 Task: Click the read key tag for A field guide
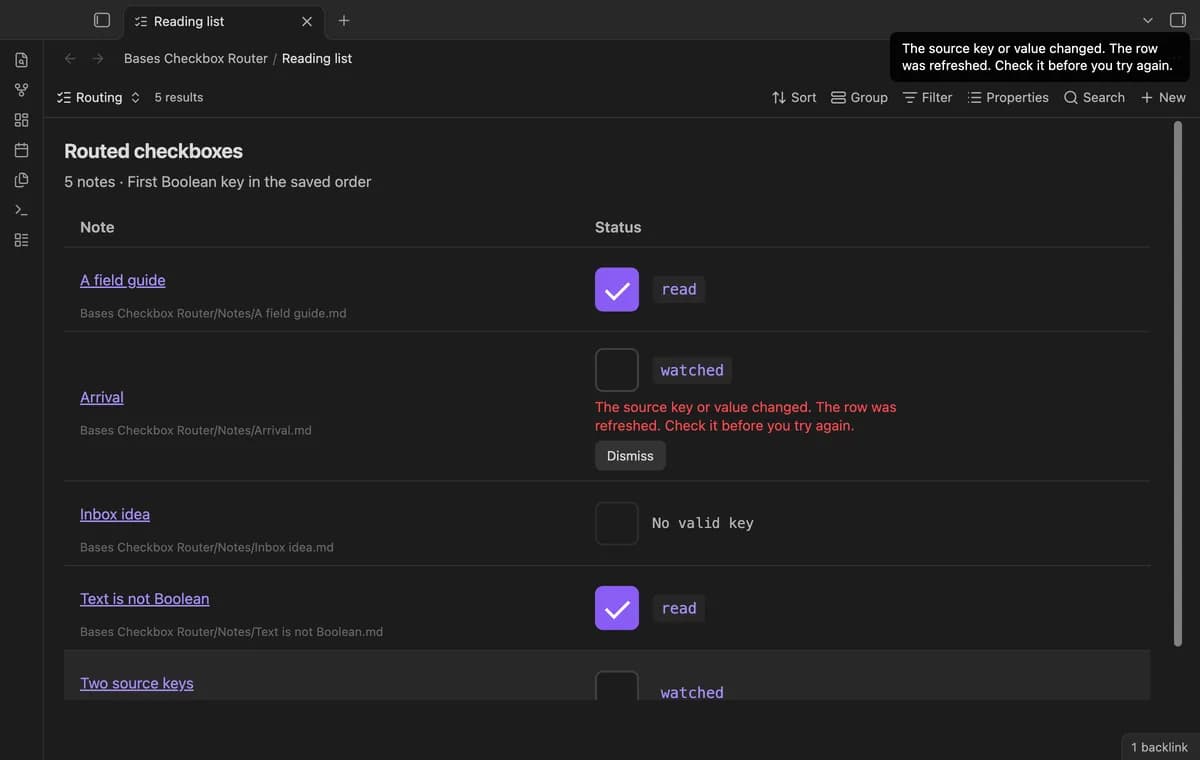pyautogui.click(x=679, y=289)
